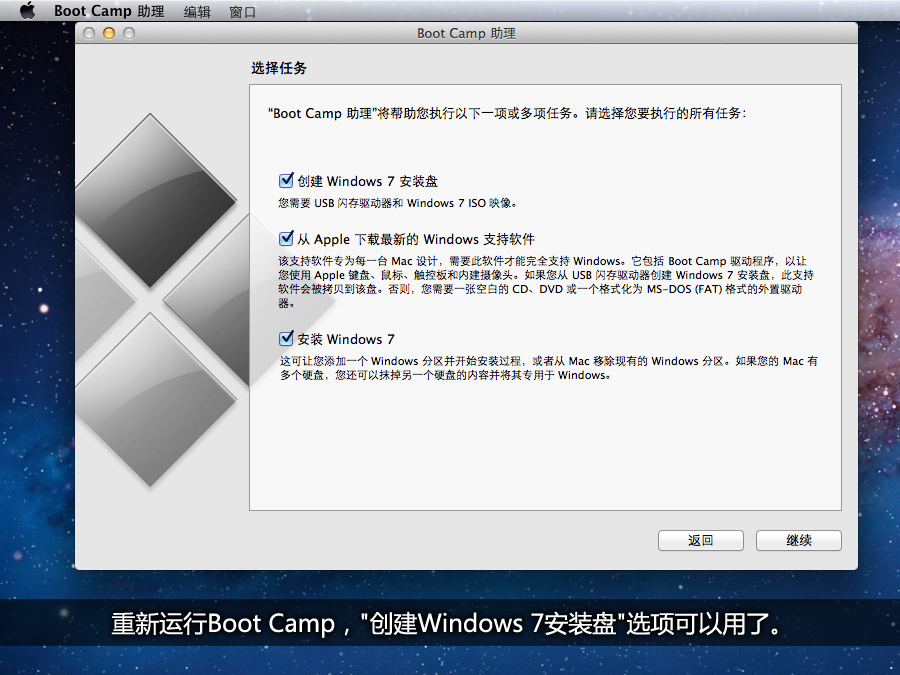Click the paragraph starting 该支持软件专为每一台 Mac 设计
This screenshot has height=675, width=900.
point(546,282)
